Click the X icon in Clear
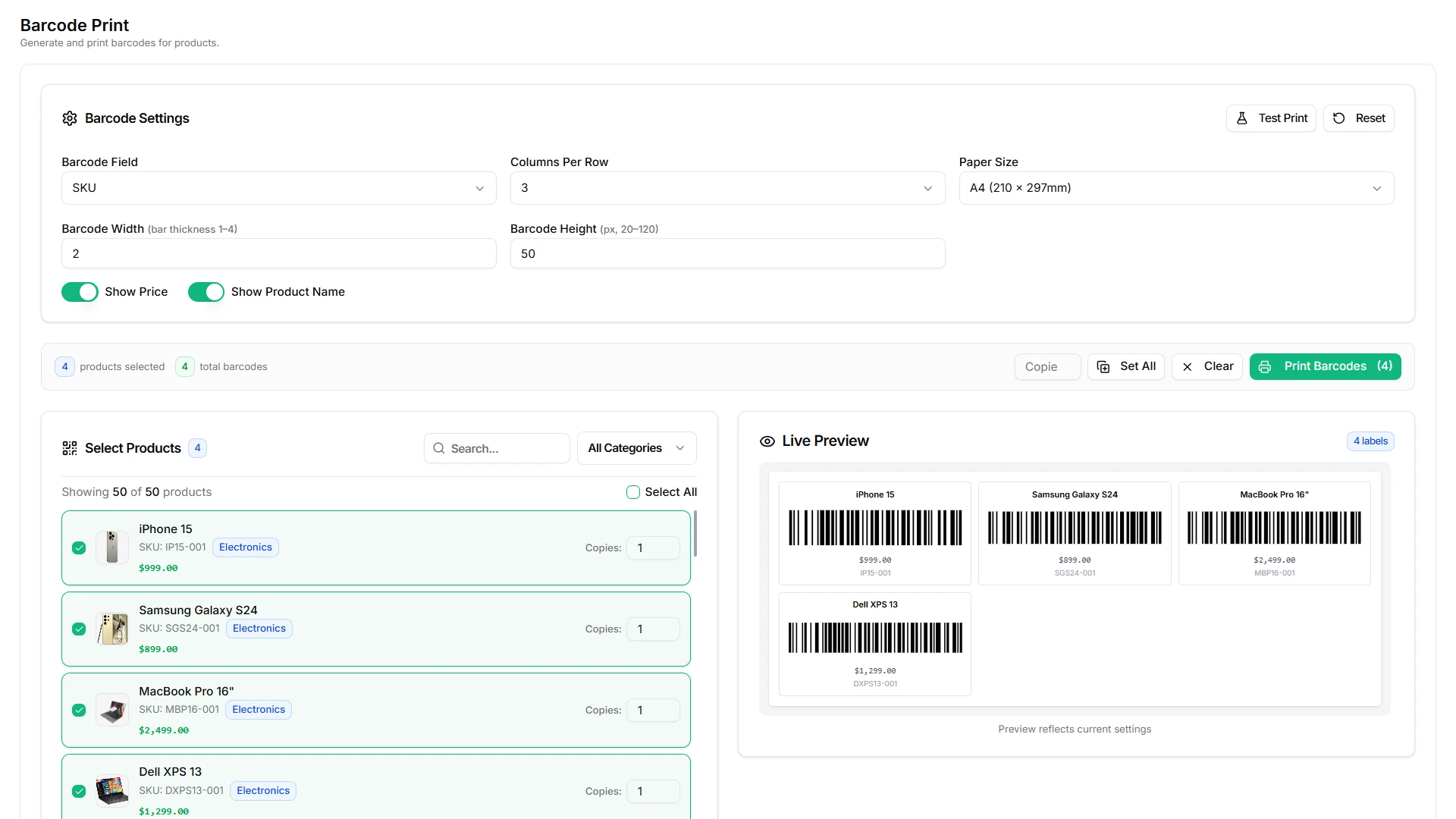 click(1188, 367)
